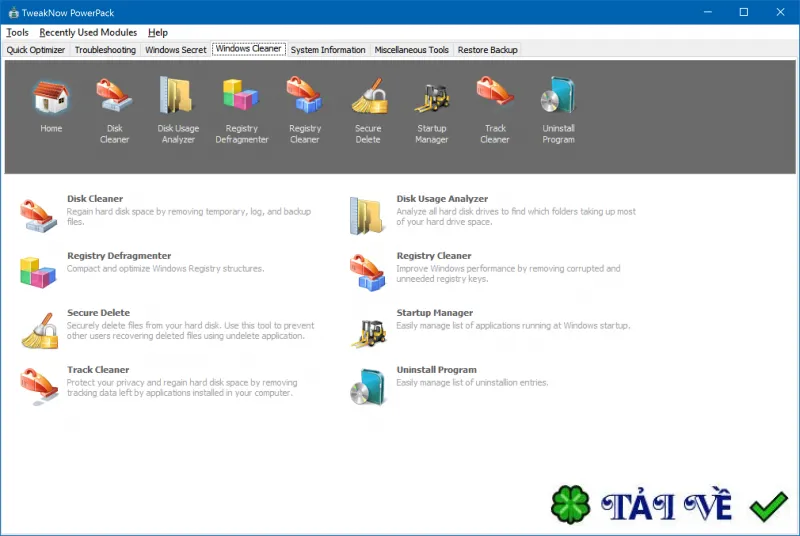Click 'Compact and optimize Windows Registry structures' text

[165, 269]
